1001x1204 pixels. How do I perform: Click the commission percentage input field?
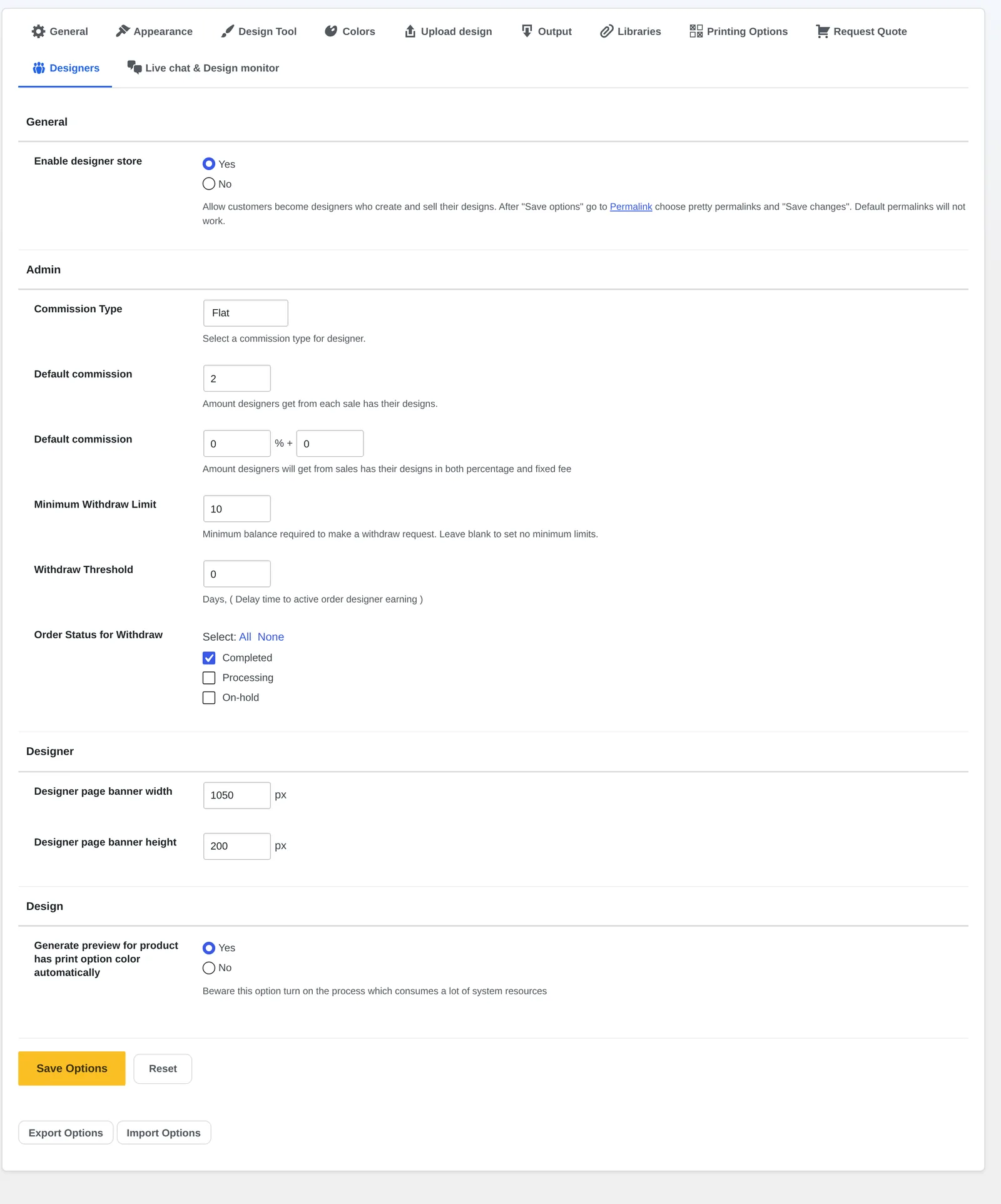coord(237,444)
